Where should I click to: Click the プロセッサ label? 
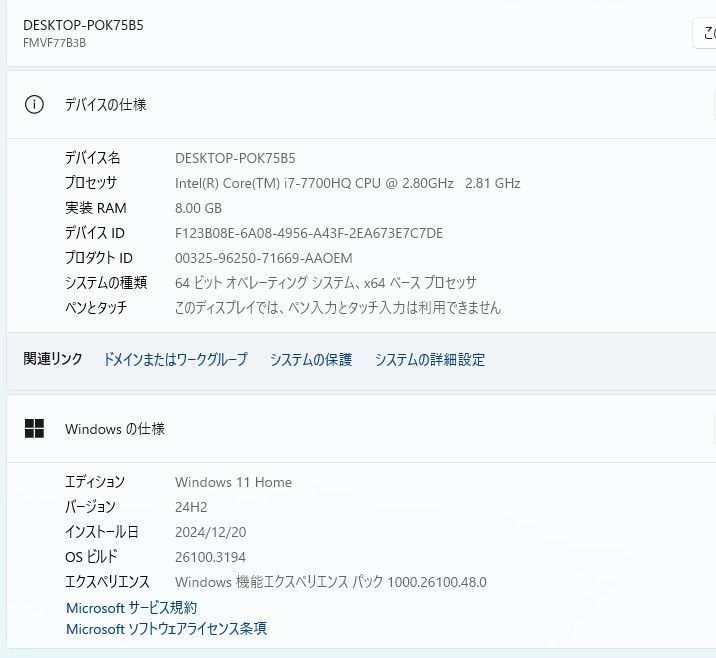pos(91,183)
